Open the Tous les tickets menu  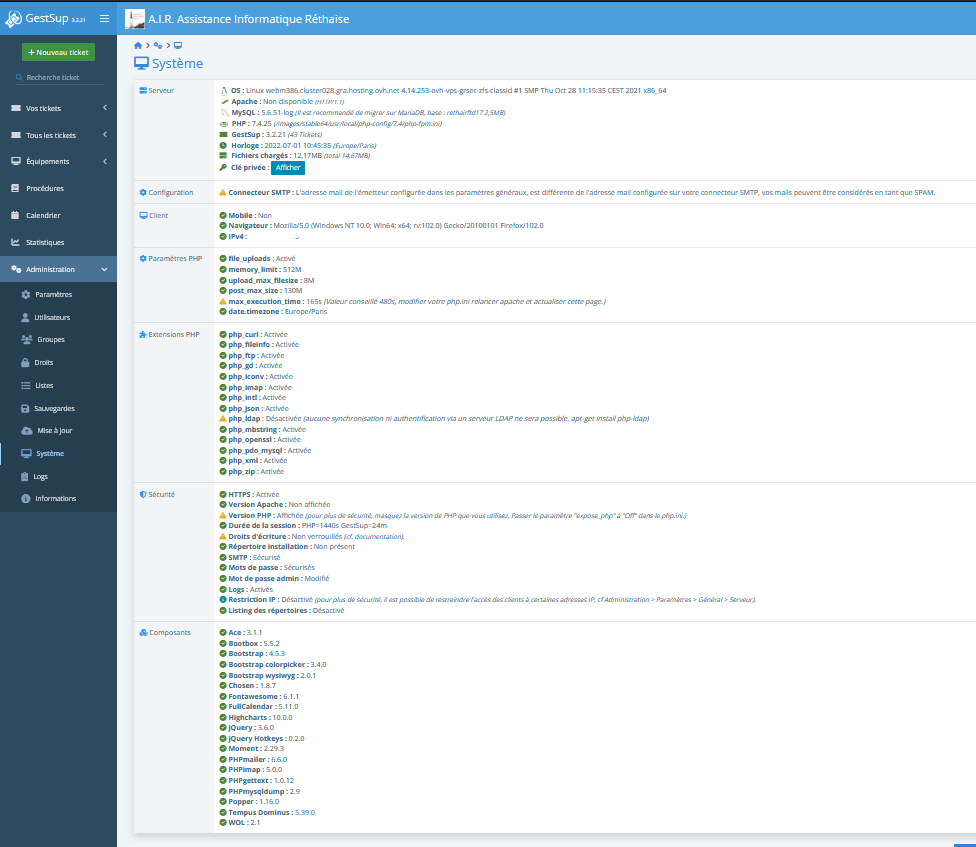tap(50, 135)
